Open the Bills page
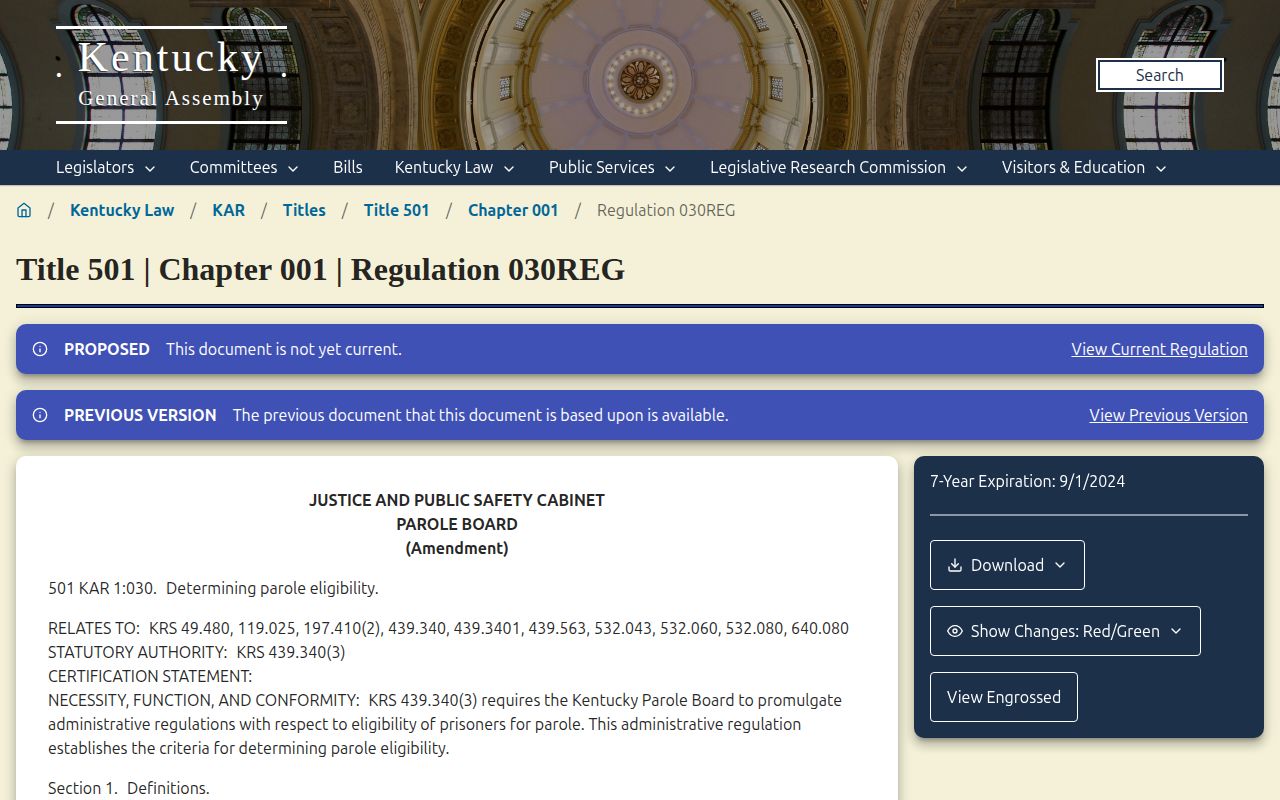Screen dimensions: 1280x800 348,167
